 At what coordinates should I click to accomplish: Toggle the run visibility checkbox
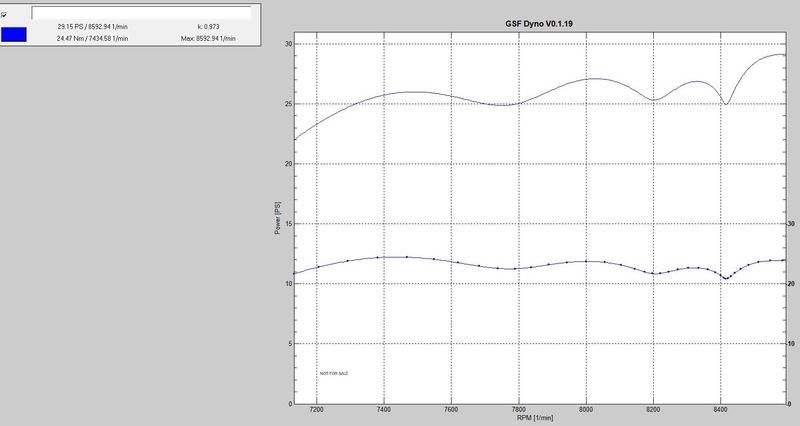(4, 15)
